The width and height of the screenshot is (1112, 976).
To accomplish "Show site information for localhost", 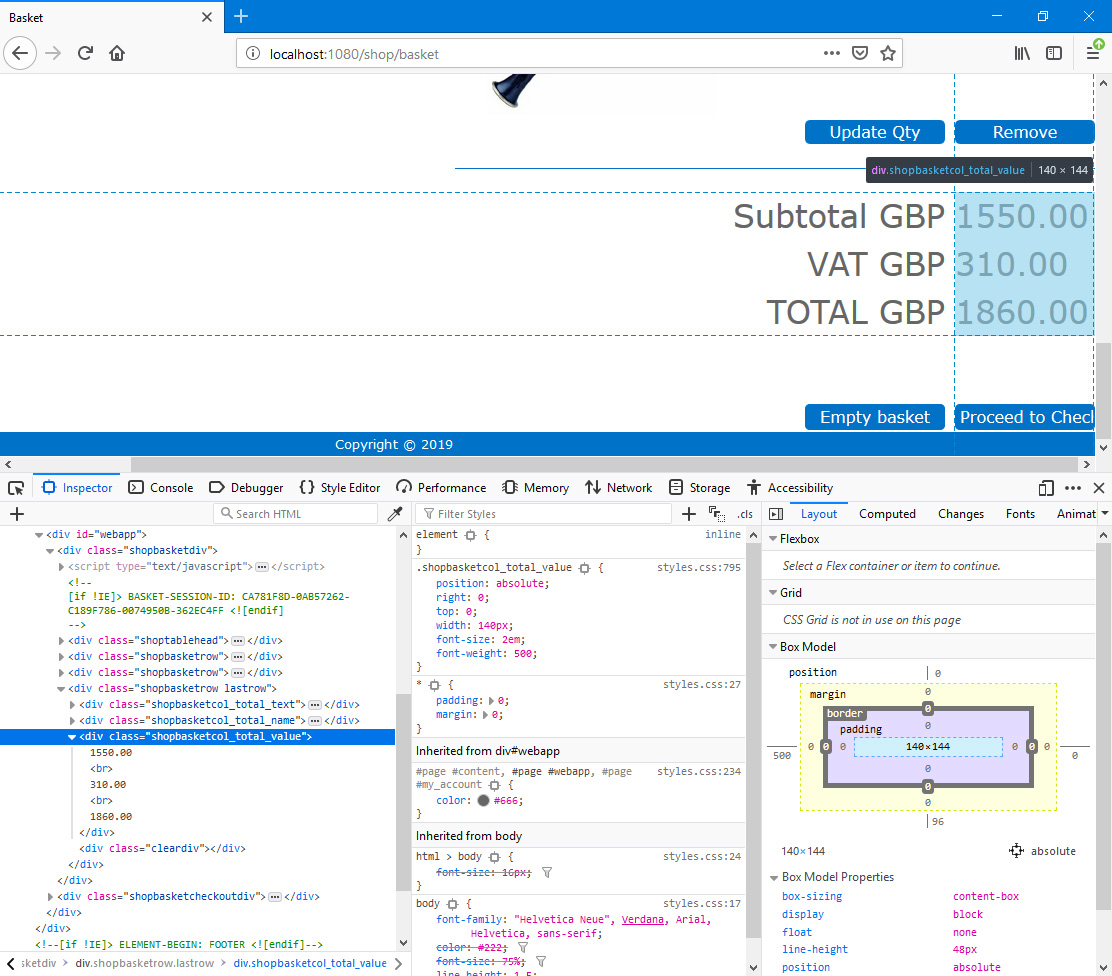I will [252, 54].
